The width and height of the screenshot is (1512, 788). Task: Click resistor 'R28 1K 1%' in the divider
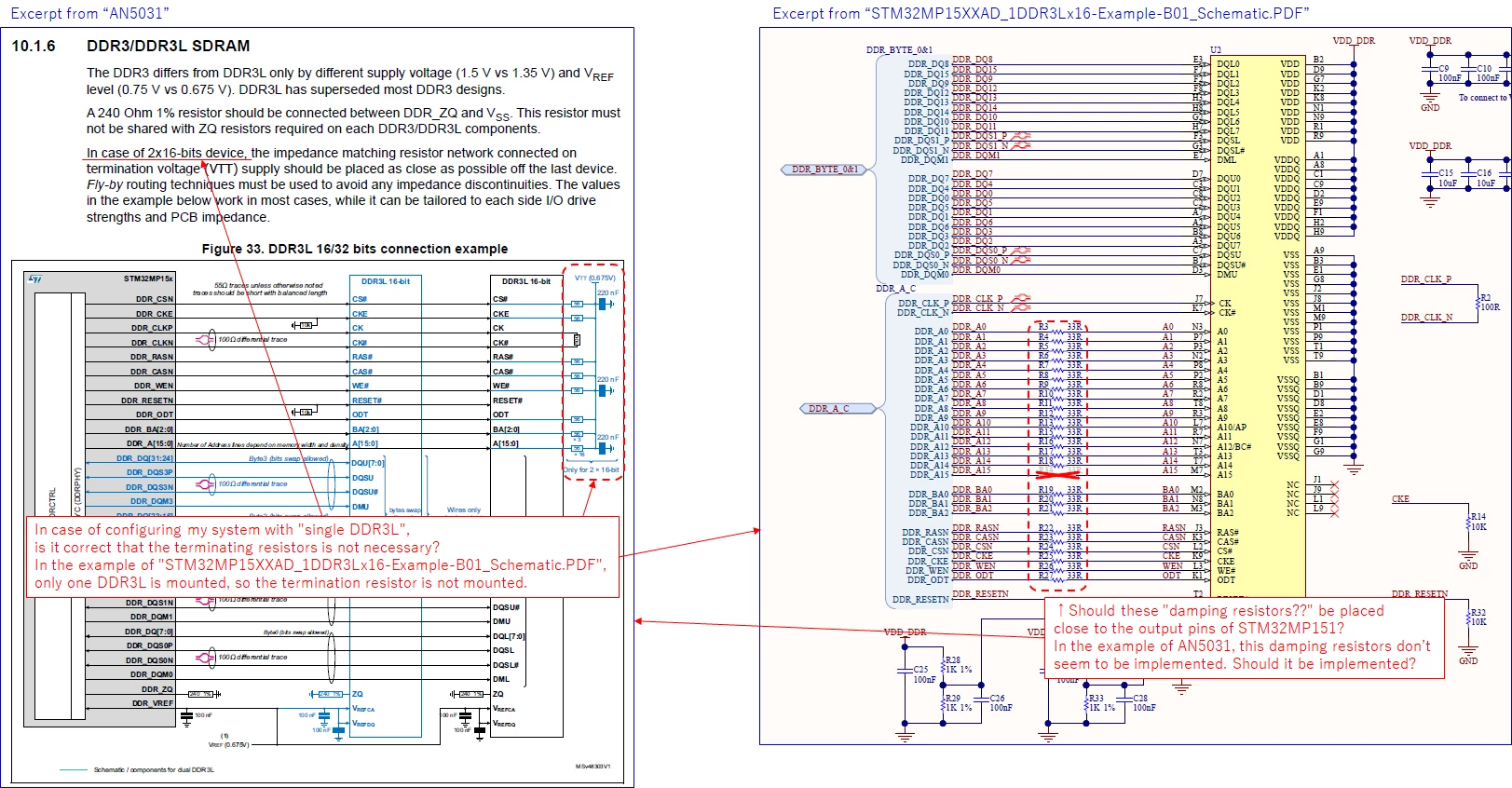click(957, 665)
